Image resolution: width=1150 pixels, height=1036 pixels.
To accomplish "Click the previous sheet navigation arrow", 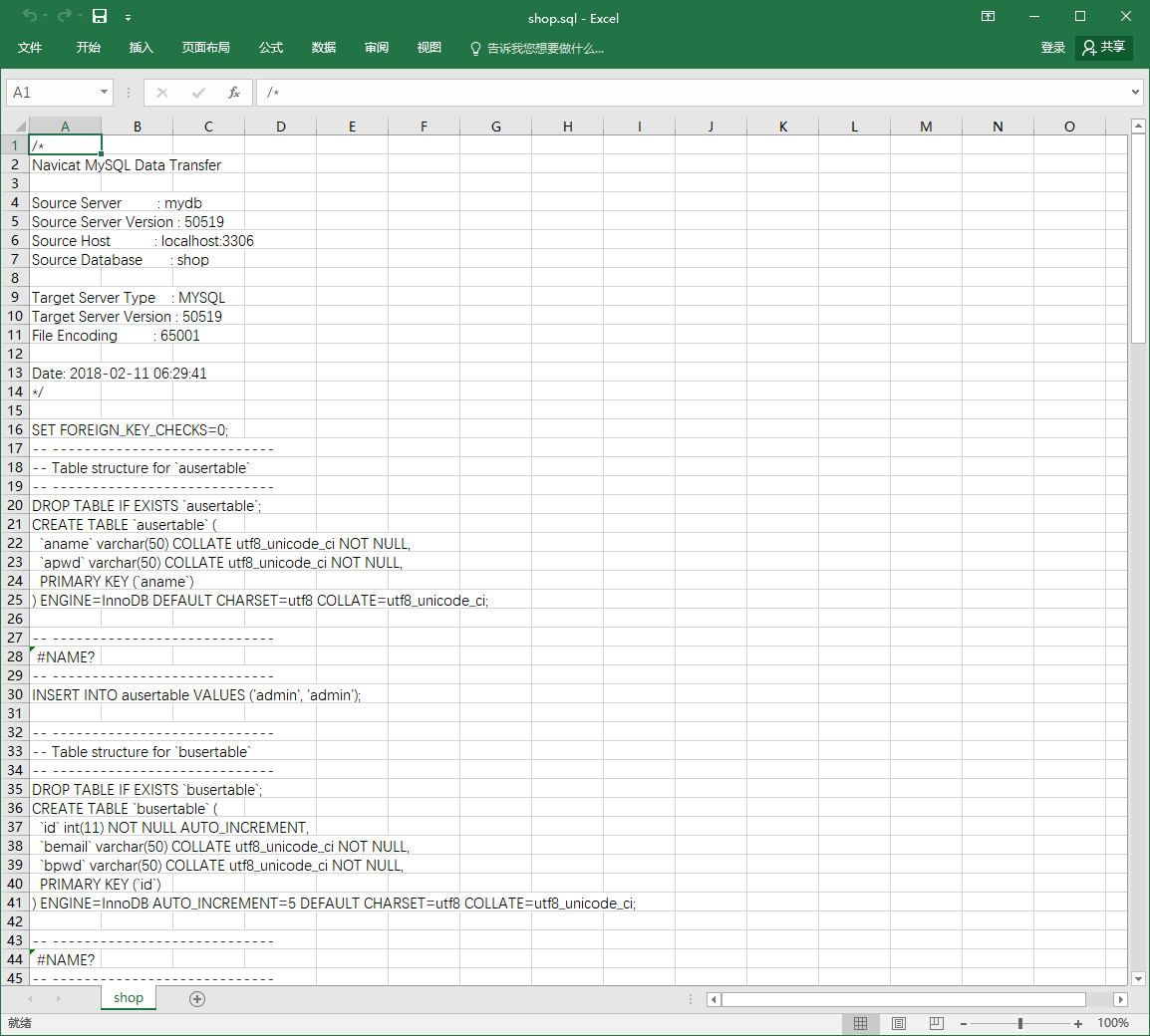I will 30,998.
